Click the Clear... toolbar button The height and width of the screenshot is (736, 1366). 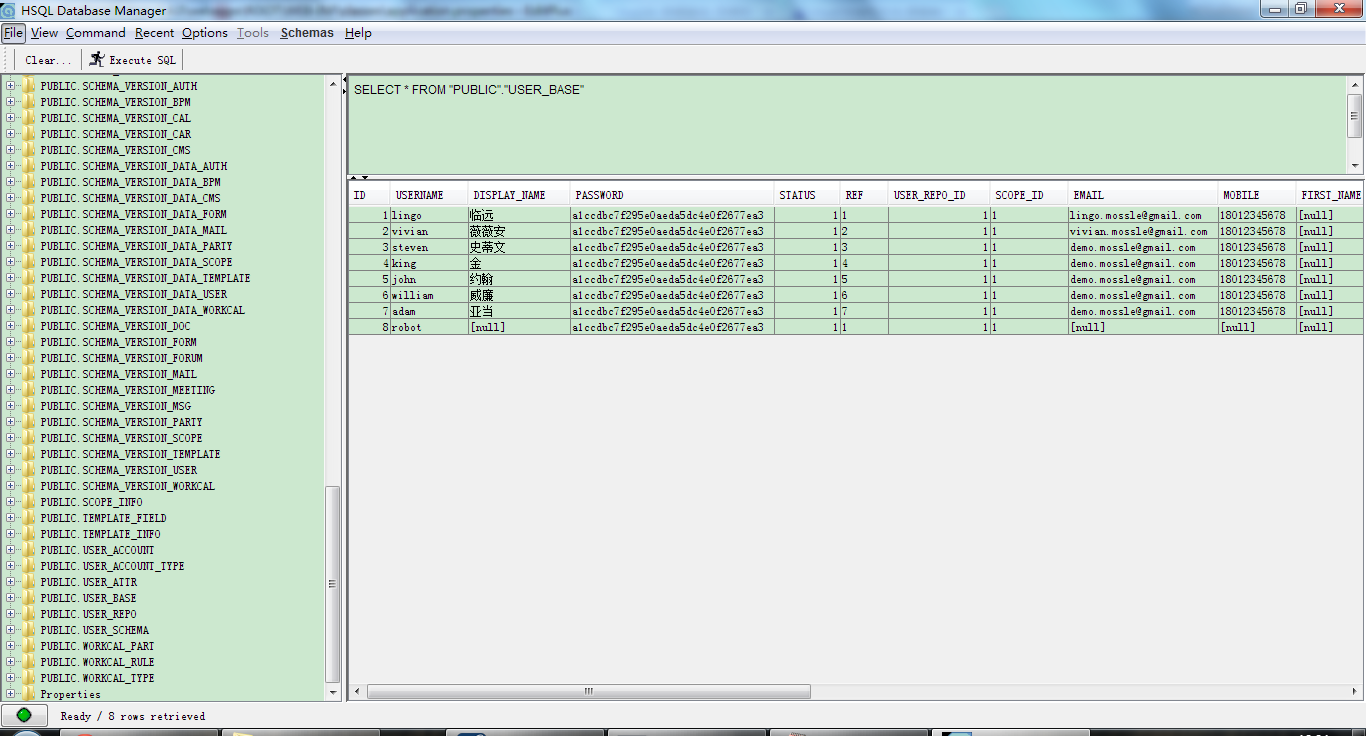point(48,60)
